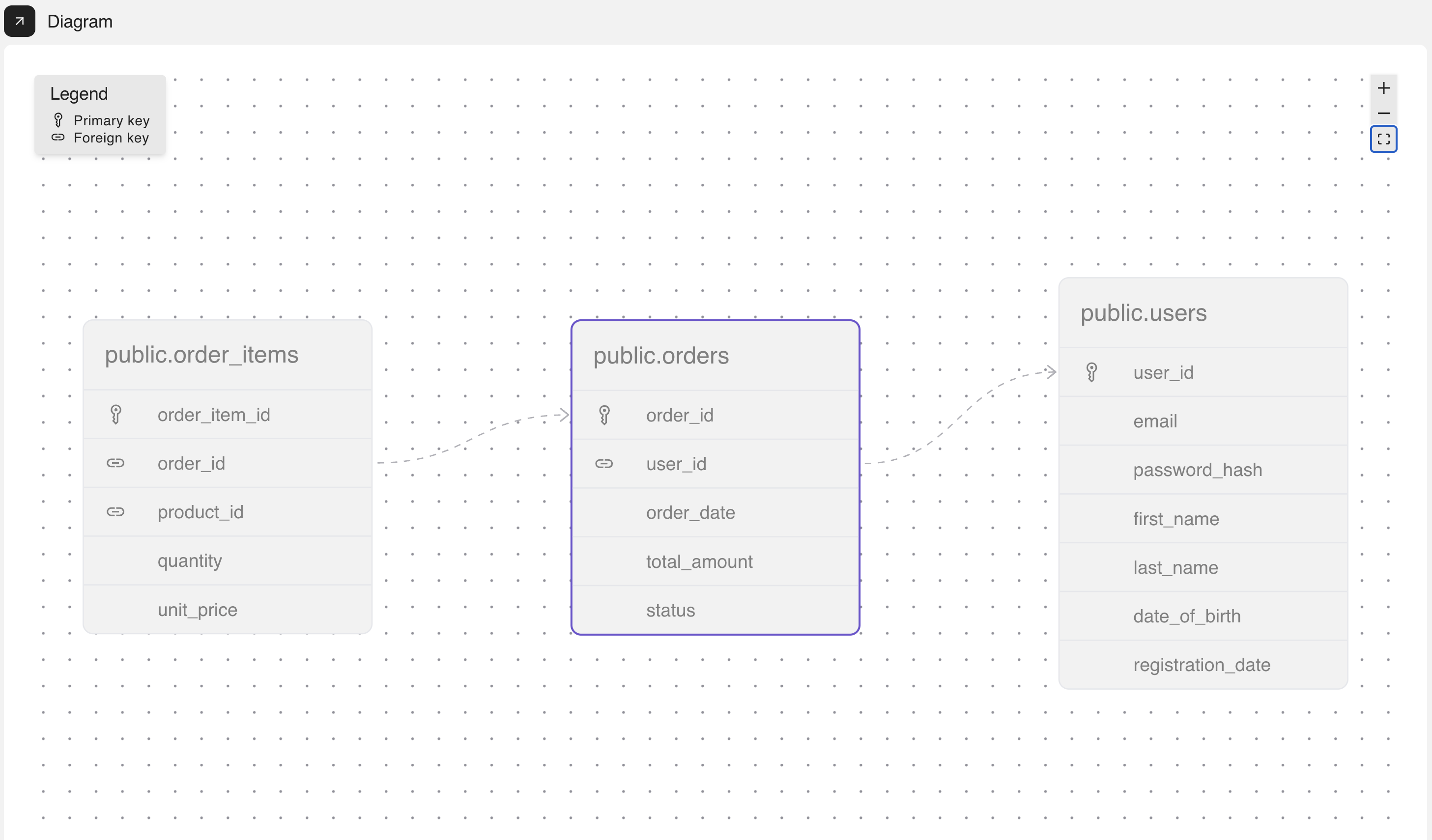This screenshot has height=840, width=1432.
Task: Click the Primary key icon in the Legend
Action: (57, 120)
